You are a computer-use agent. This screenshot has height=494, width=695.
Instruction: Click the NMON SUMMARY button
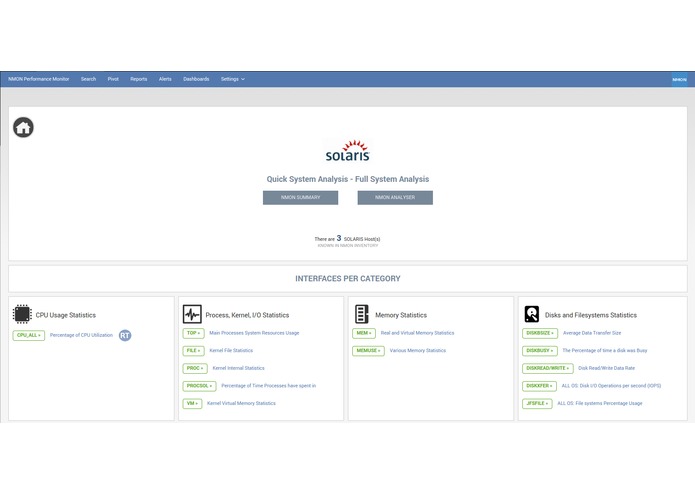pos(301,198)
